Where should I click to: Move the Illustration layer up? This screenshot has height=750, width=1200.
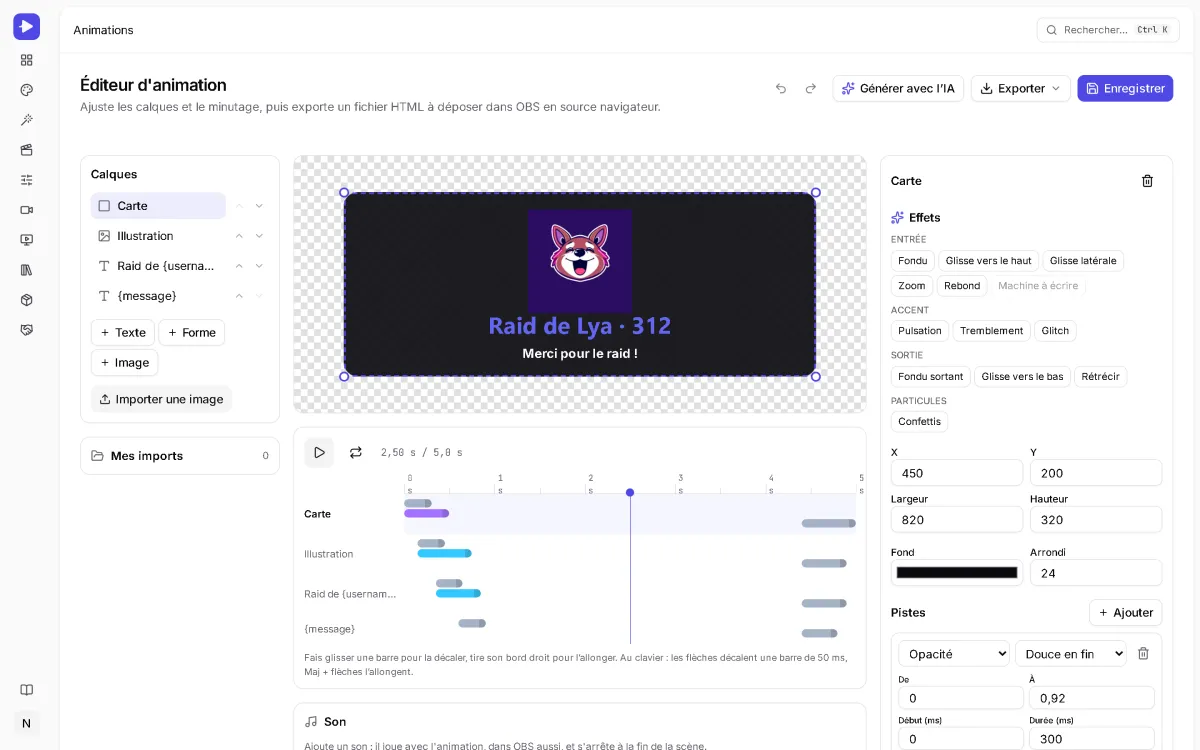[x=239, y=236]
